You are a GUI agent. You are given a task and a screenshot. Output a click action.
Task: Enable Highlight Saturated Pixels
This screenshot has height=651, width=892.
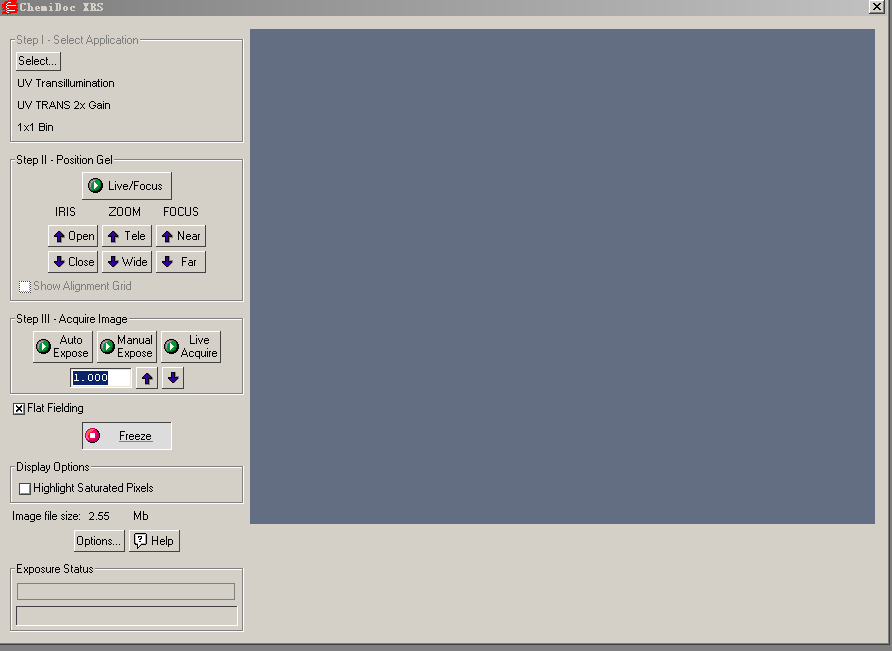click(x=25, y=489)
